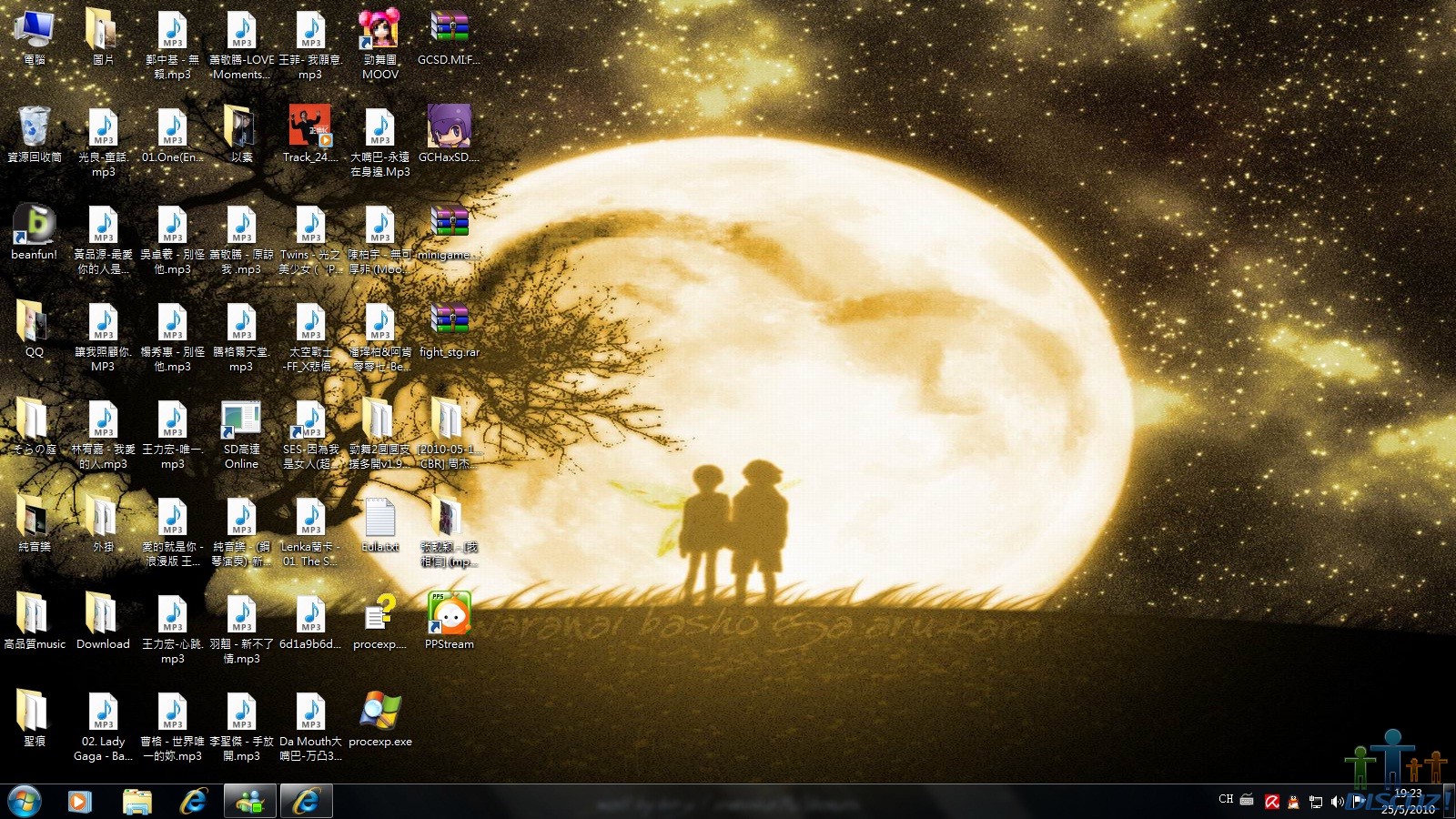Select the 6d1a9b6d... mp3 file
The height and width of the screenshot is (819, 1456).
[311, 622]
